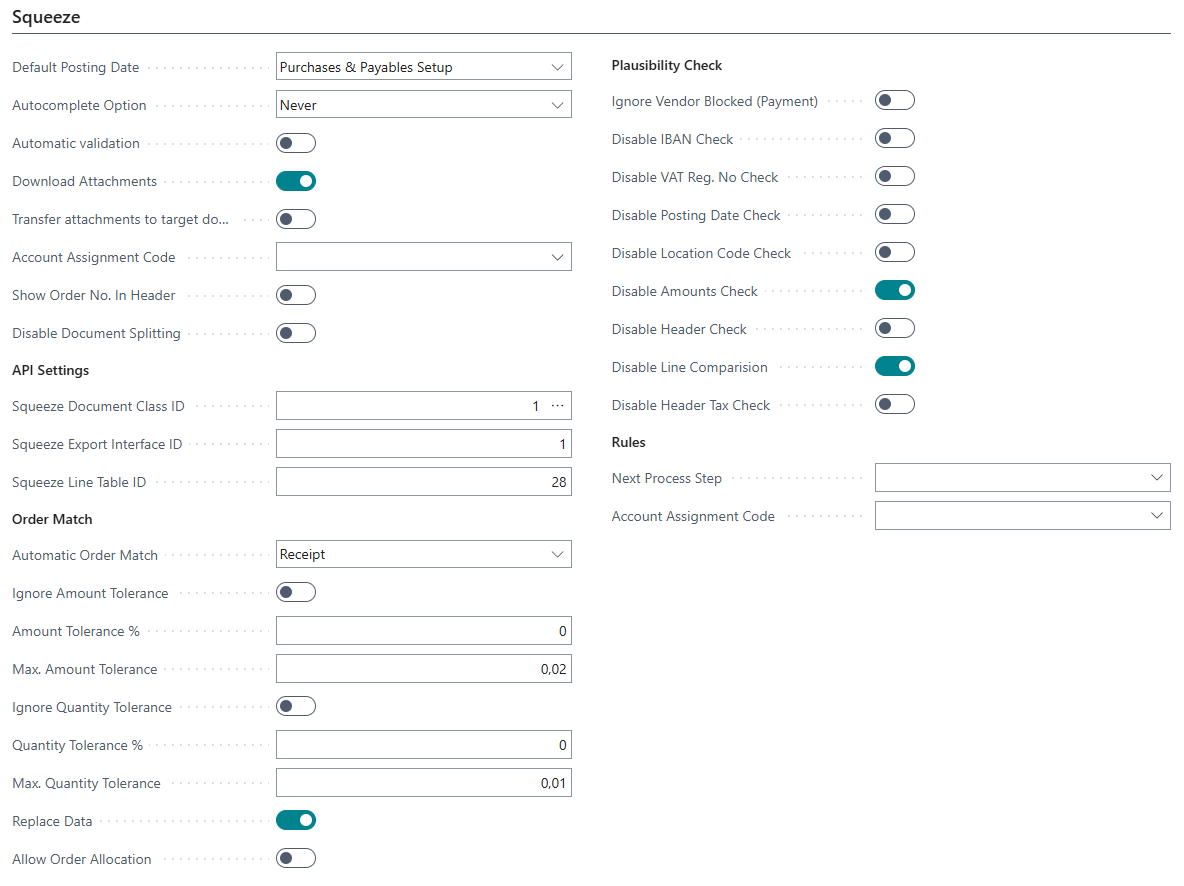1184x886 pixels.
Task: Toggle Disable Amounts Check off
Action: (x=894, y=291)
